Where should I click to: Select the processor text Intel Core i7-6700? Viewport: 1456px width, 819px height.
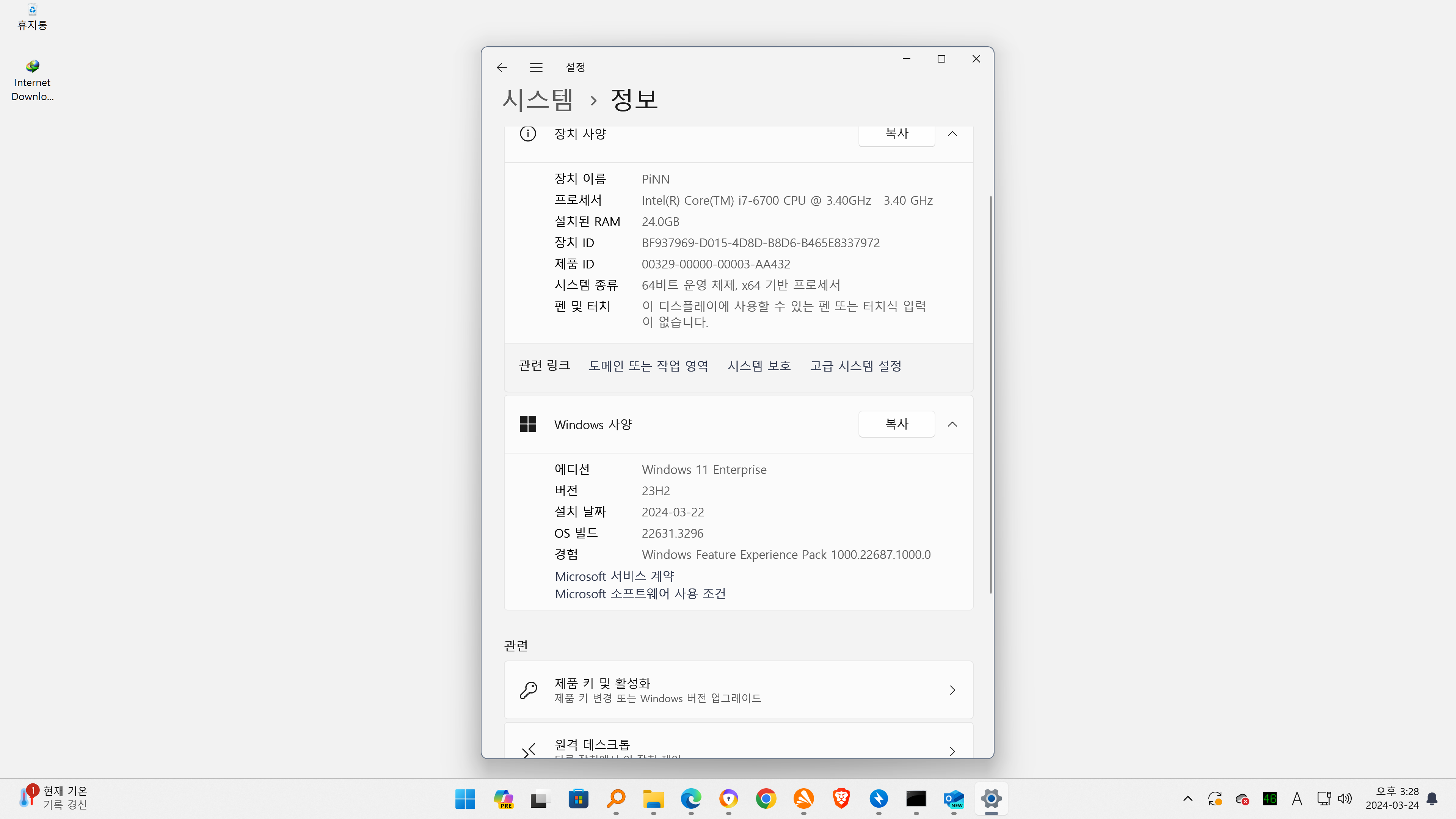click(787, 201)
